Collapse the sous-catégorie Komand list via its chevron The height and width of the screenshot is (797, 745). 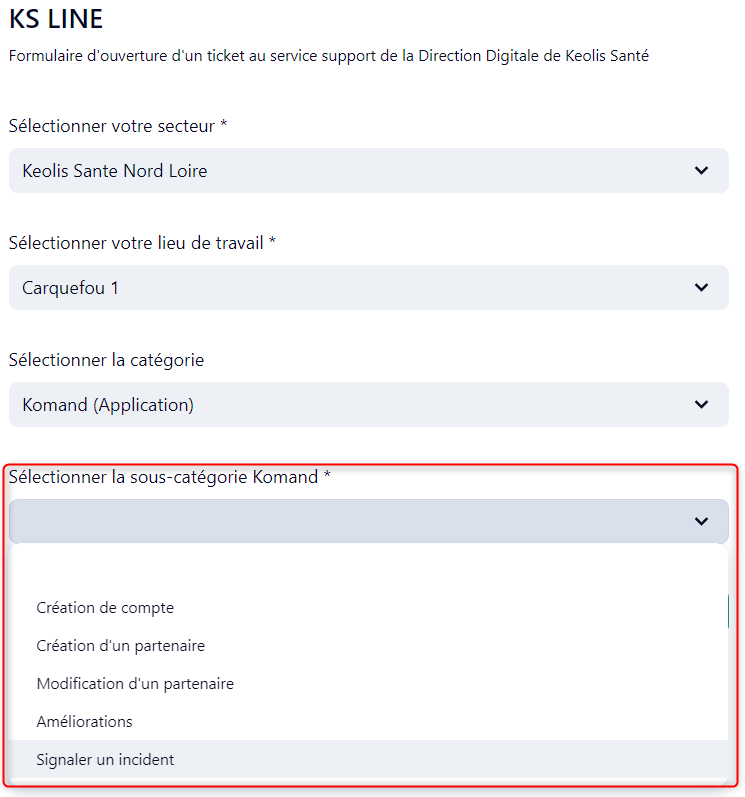pyautogui.click(x=701, y=521)
